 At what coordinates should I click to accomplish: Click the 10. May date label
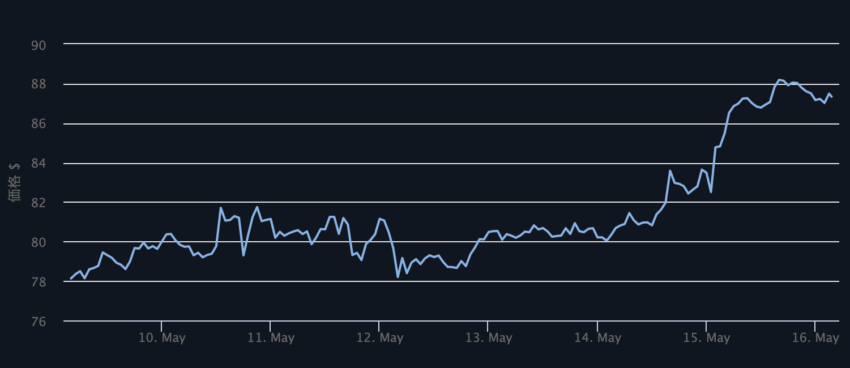point(162,338)
